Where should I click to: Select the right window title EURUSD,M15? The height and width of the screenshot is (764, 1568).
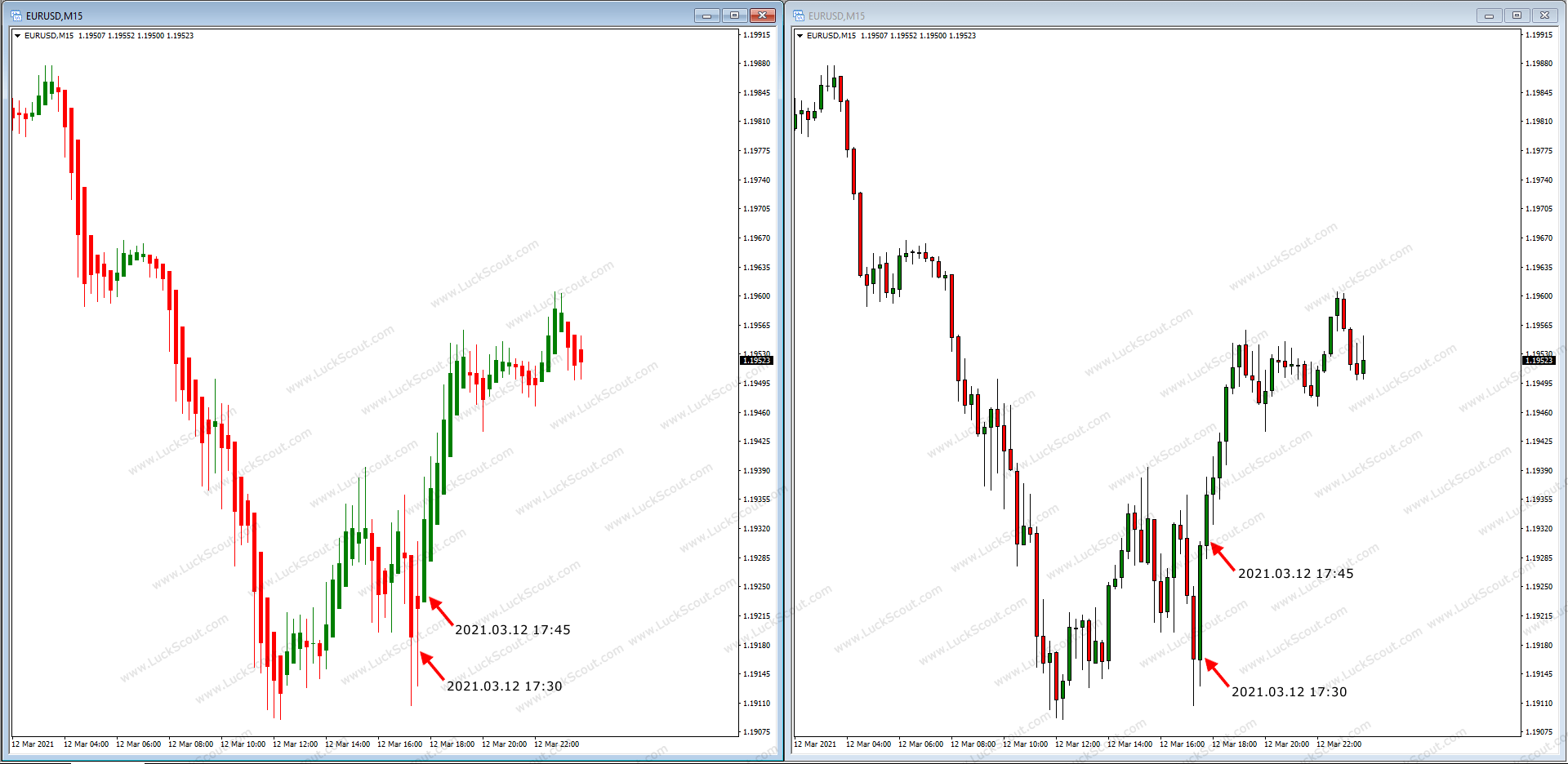tap(836, 16)
